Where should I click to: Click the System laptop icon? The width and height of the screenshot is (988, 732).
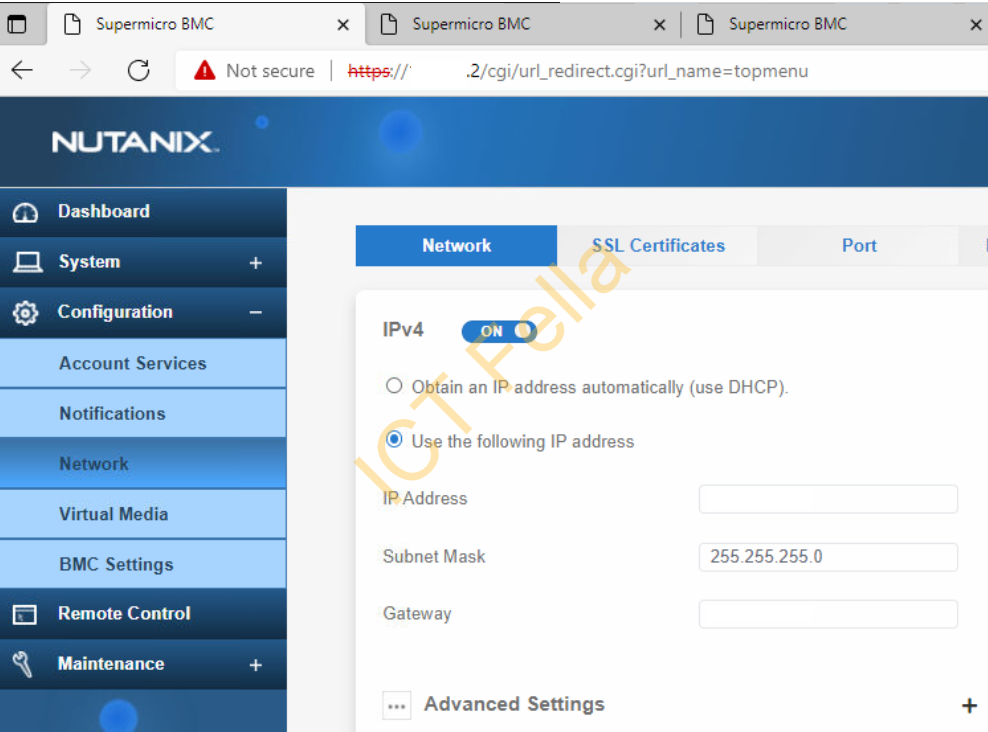coord(28,262)
